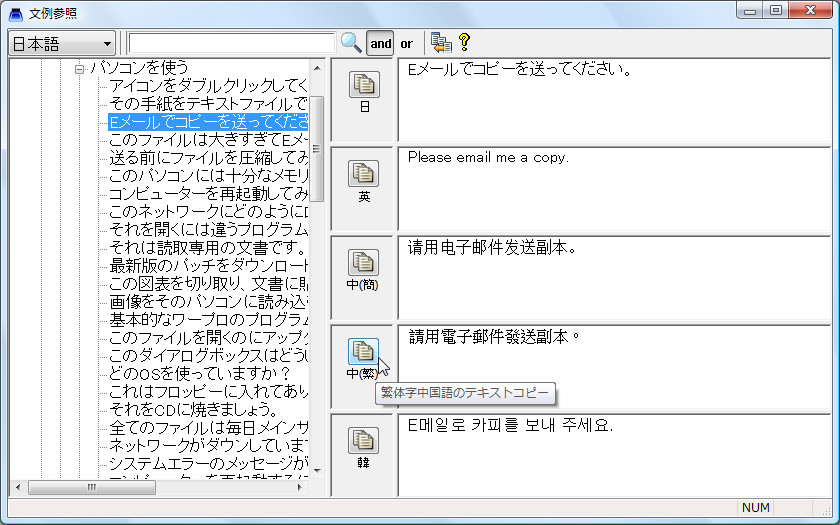Select このダイアログボックスはどう sentence
The height and width of the screenshot is (525, 840).
pos(208,355)
